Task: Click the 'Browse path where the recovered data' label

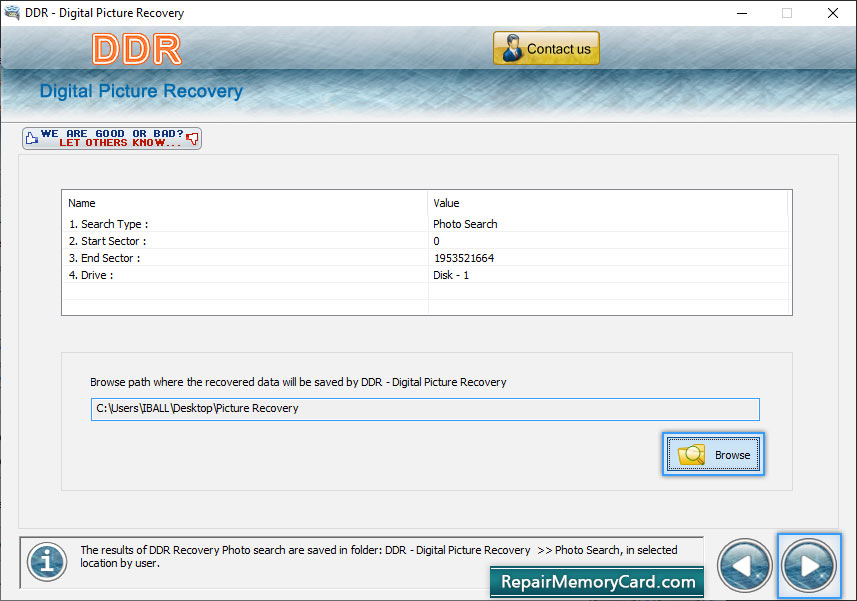Action: pyautogui.click(x=298, y=382)
